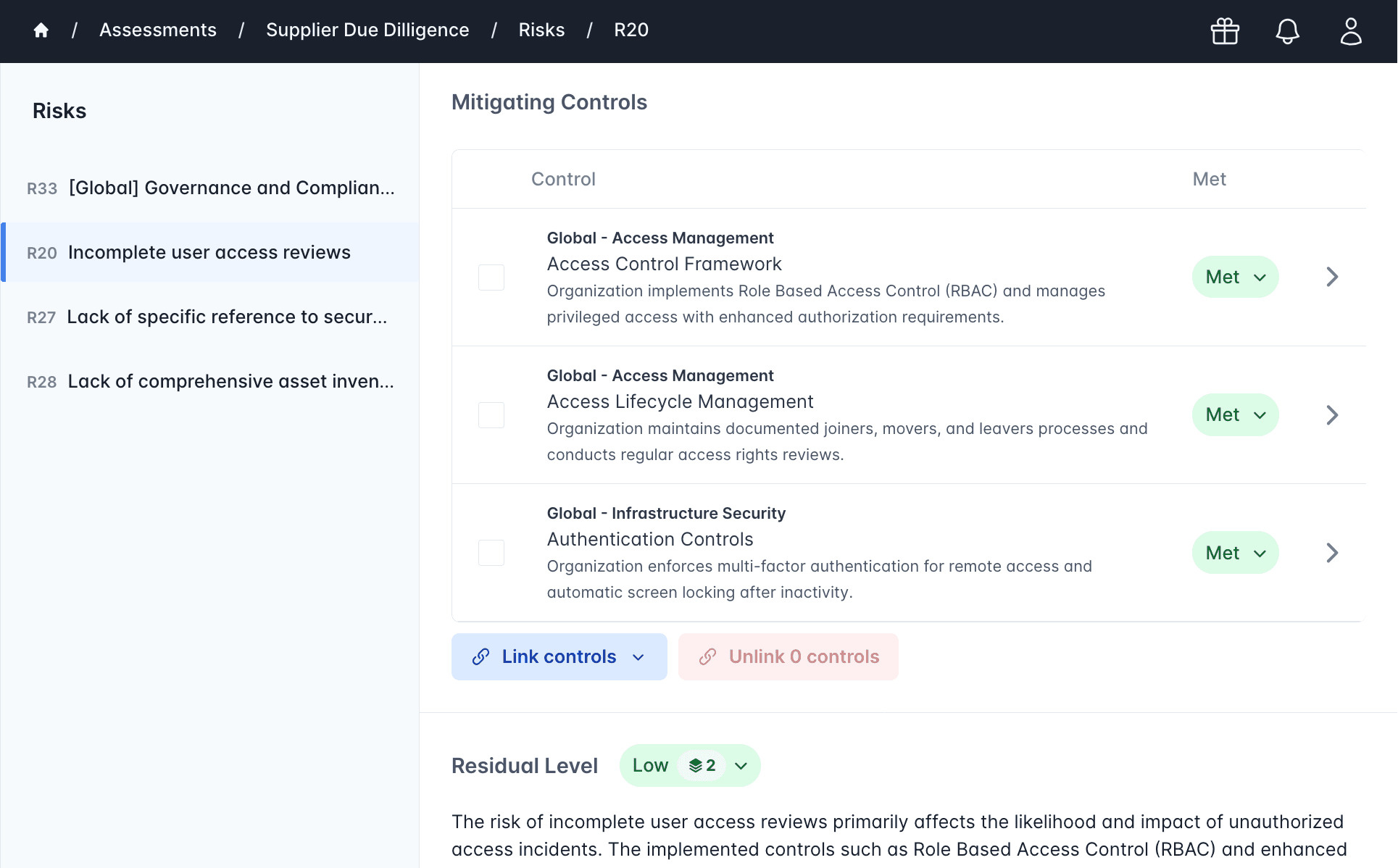Open the gift box icon
This screenshot has width=1398, height=868.
(x=1225, y=31)
